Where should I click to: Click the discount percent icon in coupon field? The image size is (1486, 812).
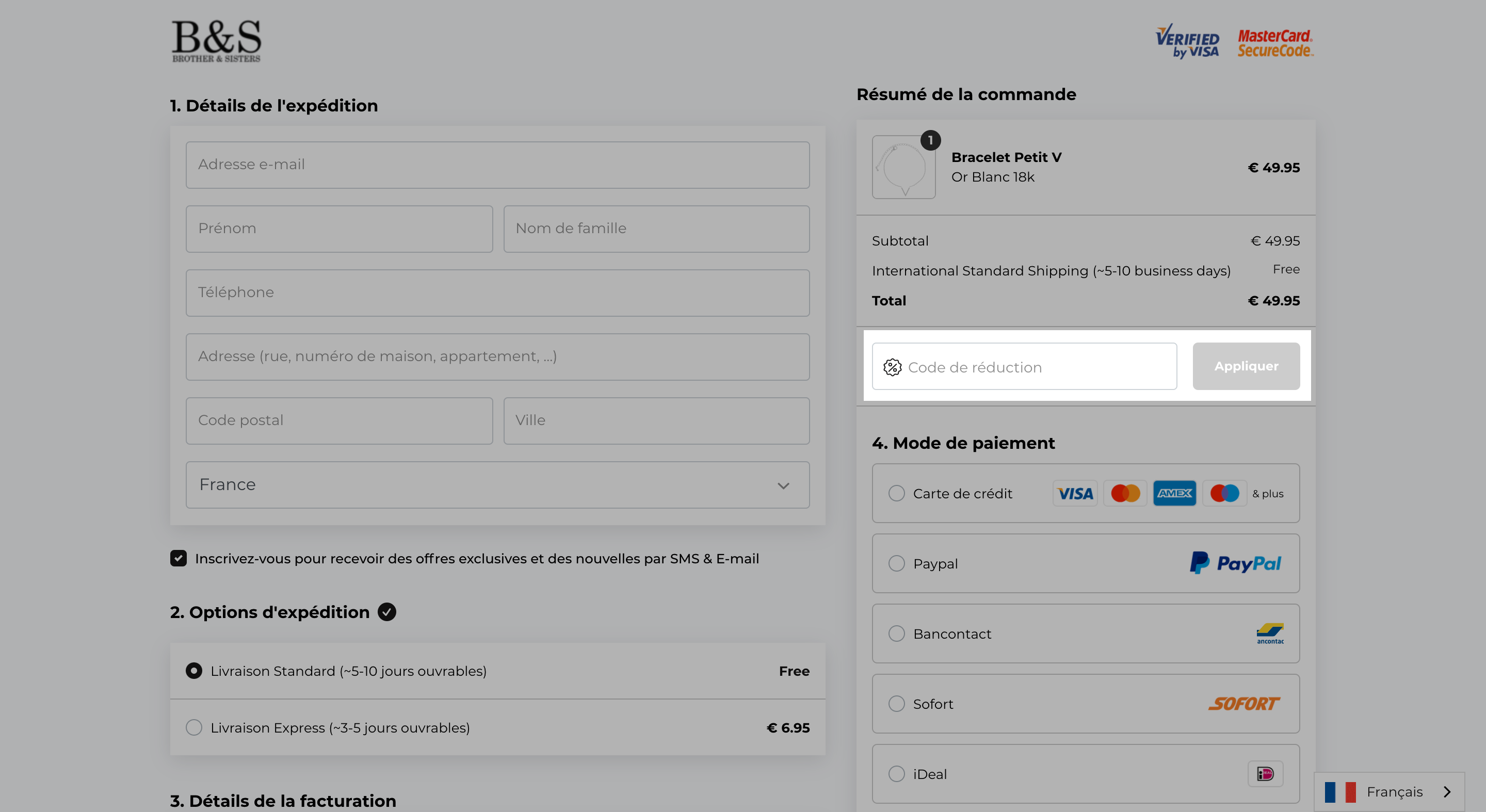point(892,367)
